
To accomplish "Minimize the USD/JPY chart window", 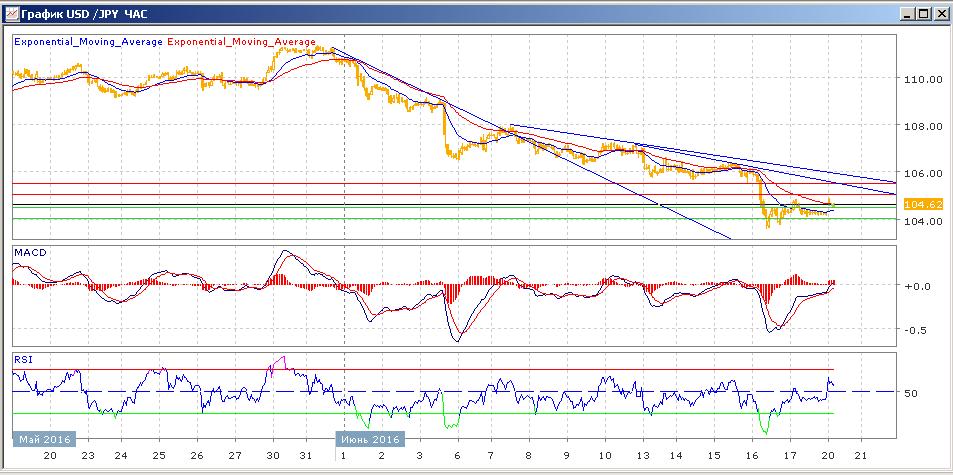I will [x=906, y=14].
